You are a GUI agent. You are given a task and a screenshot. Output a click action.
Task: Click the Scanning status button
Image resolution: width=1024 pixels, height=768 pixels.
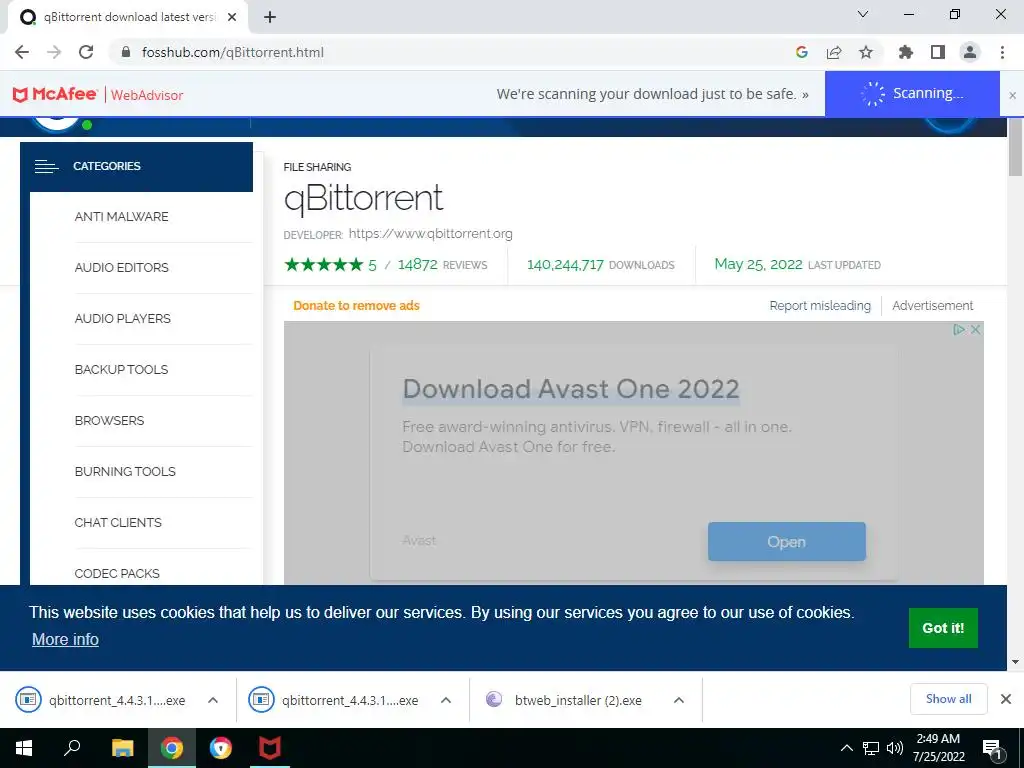point(912,94)
